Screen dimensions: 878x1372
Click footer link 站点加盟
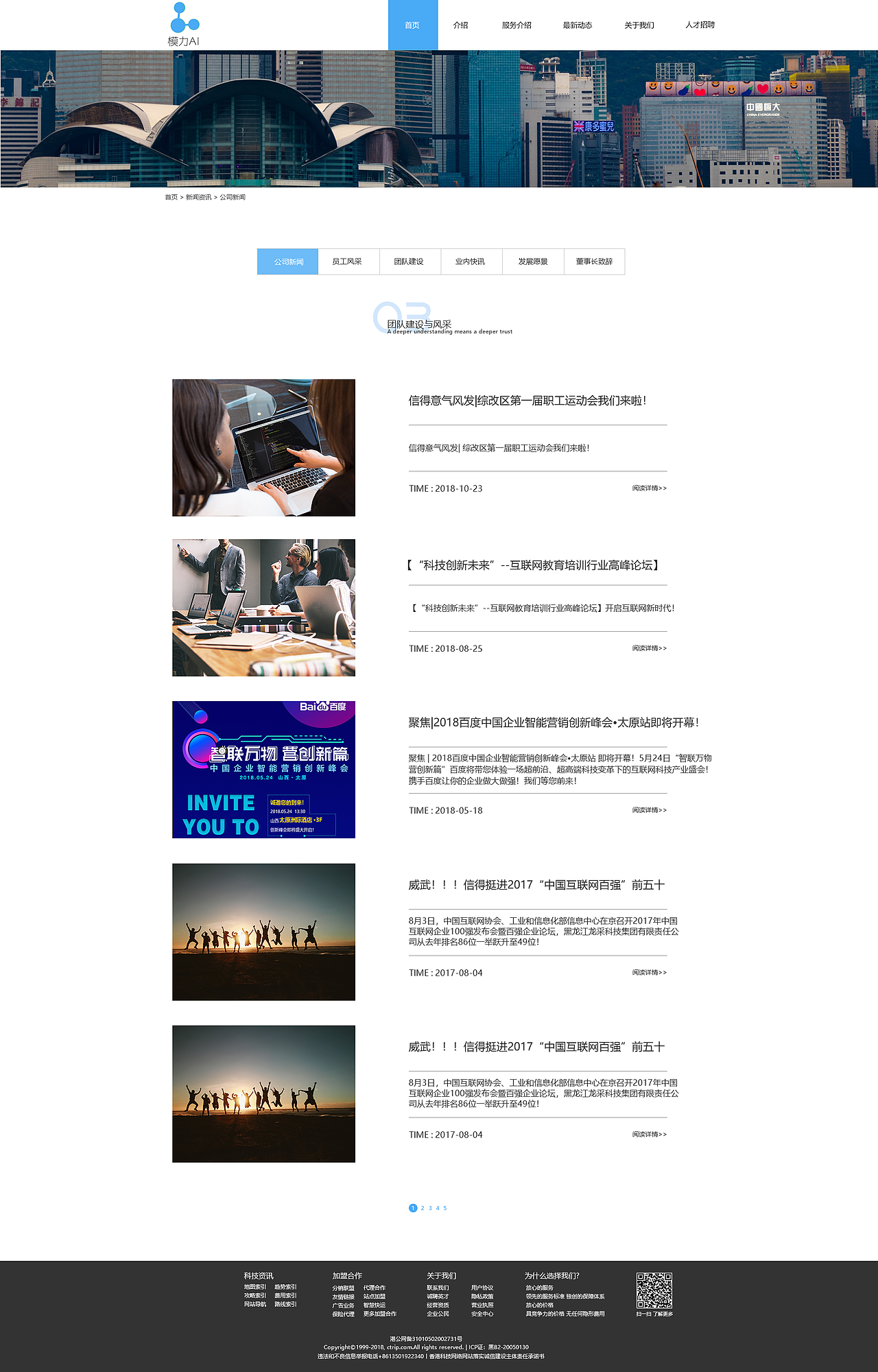click(x=375, y=1297)
